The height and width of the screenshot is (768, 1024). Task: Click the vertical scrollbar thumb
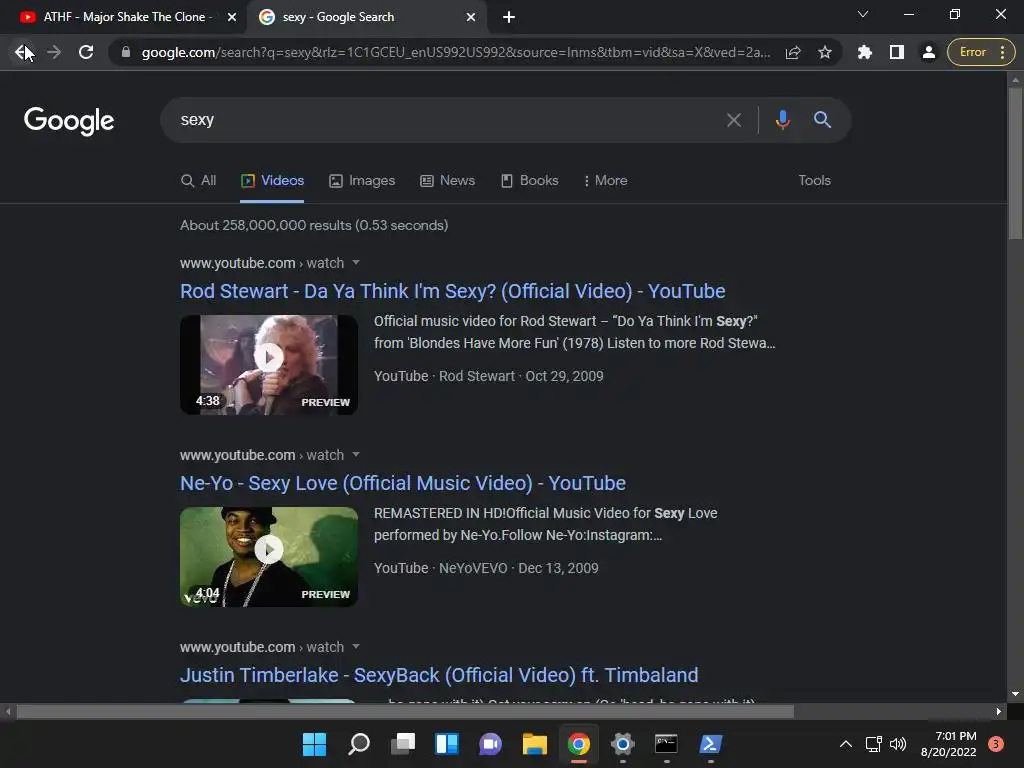(1015, 163)
